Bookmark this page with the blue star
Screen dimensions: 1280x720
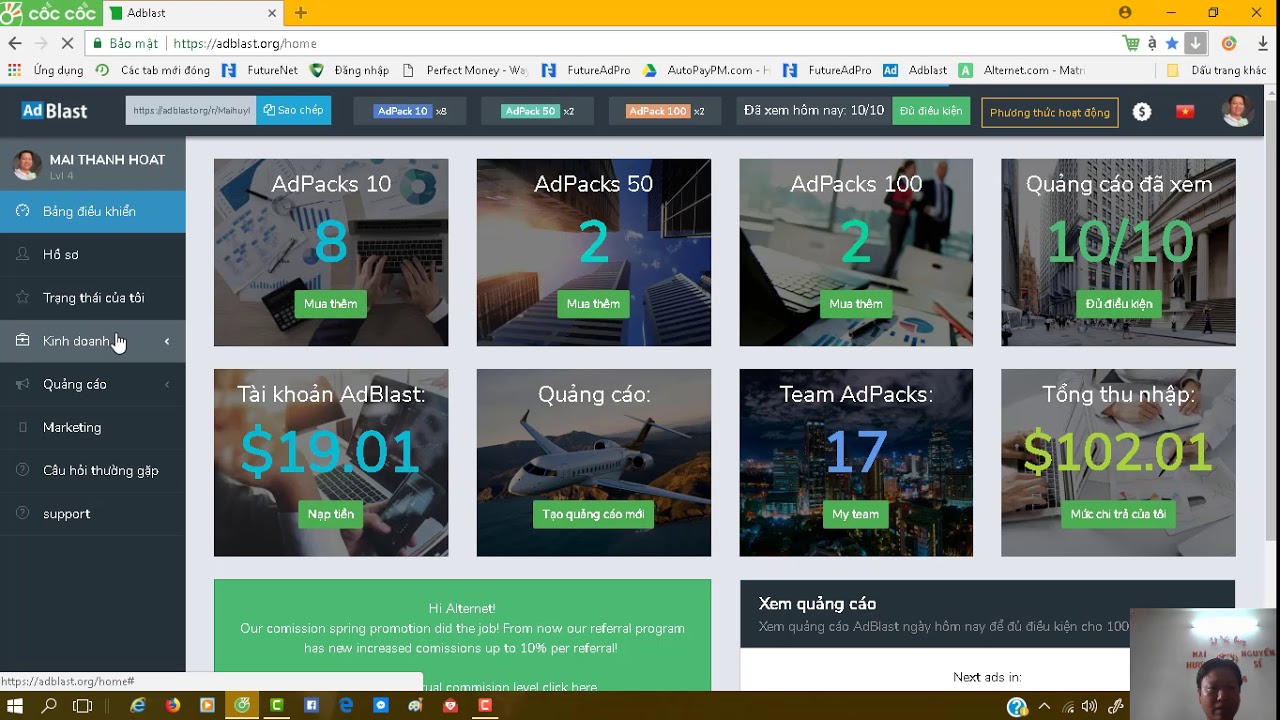point(1172,44)
